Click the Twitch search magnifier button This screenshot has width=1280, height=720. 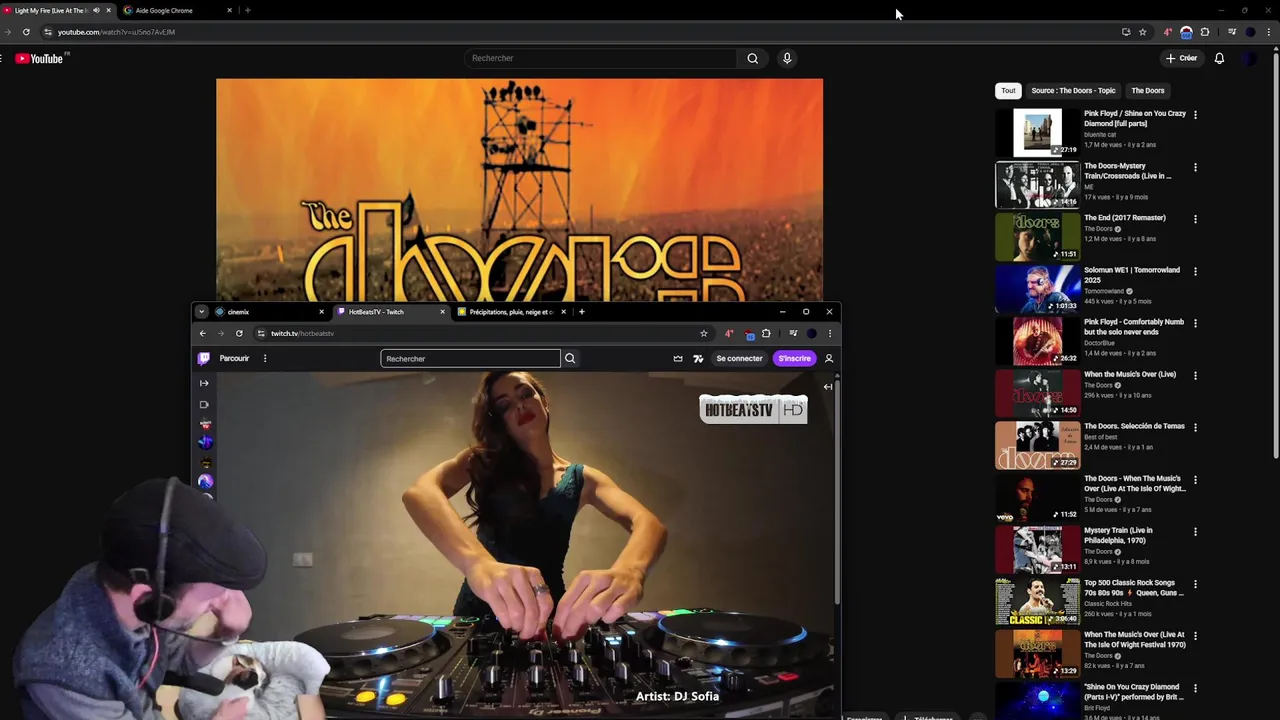[x=570, y=358]
